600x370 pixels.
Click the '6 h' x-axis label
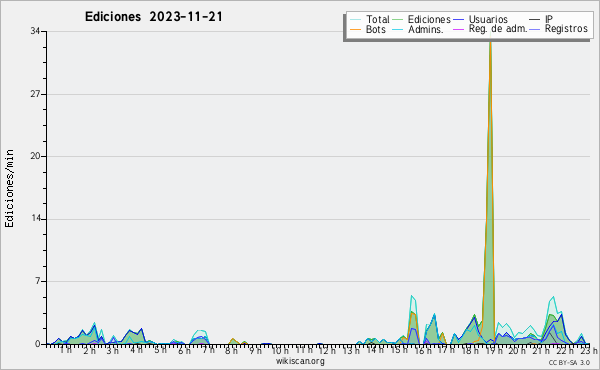point(184,351)
